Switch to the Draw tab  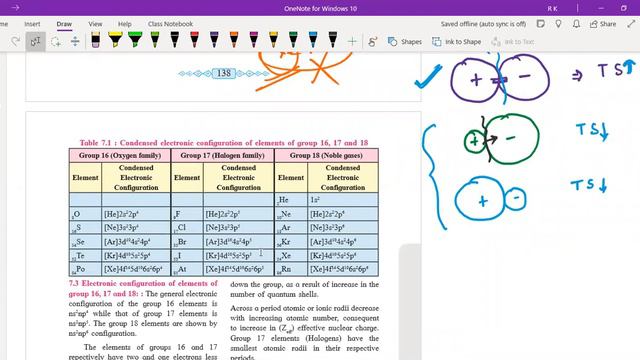tap(64, 24)
